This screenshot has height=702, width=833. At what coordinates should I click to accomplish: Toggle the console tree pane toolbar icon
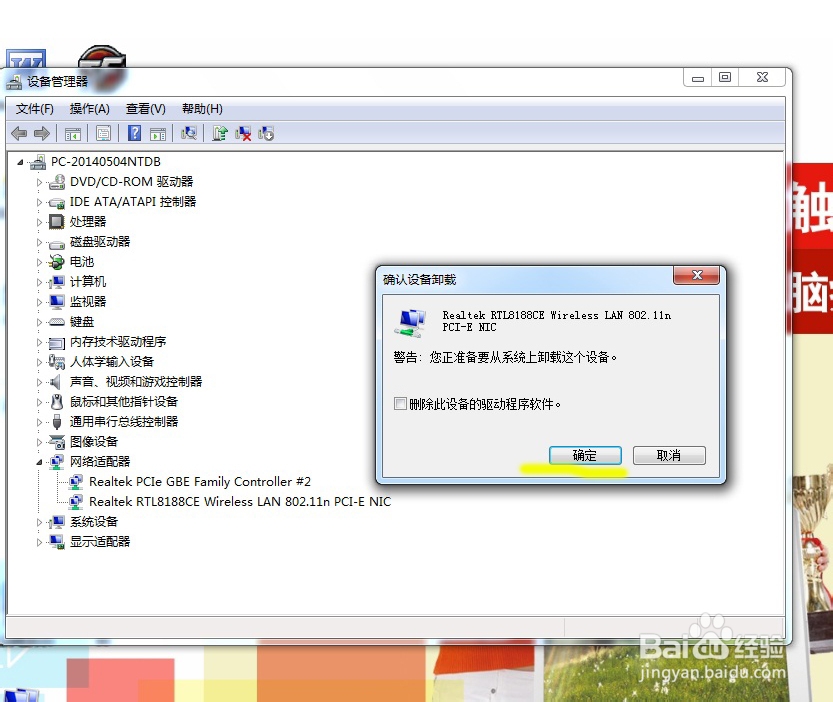point(73,133)
